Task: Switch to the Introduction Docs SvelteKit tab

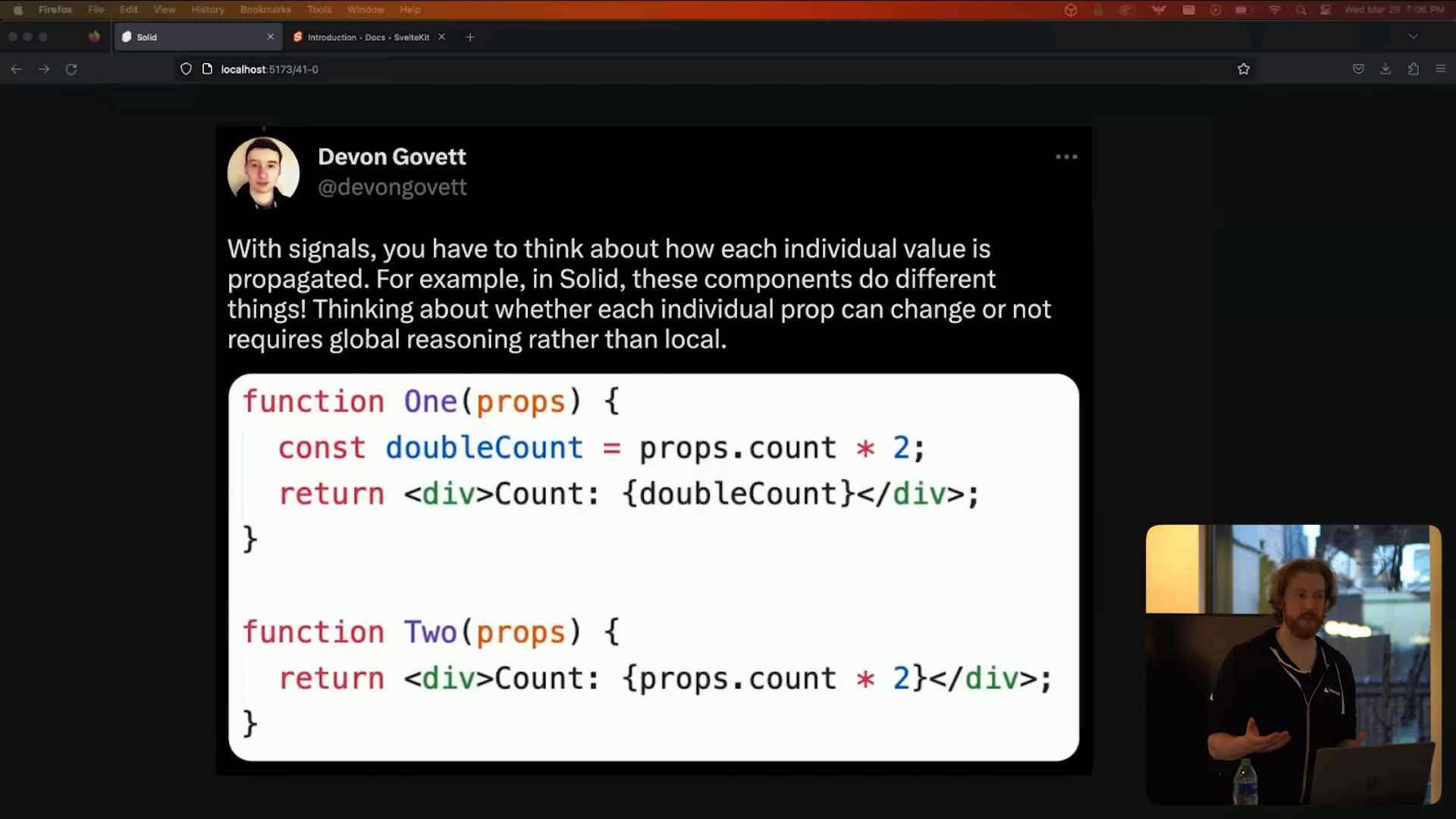Action: (368, 37)
